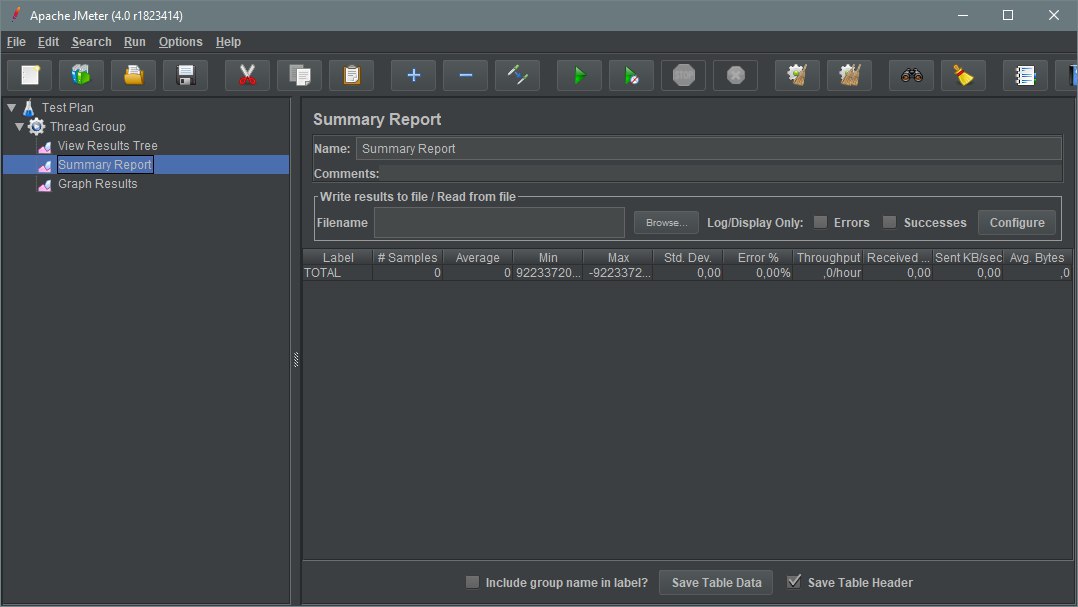Image resolution: width=1078 pixels, height=607 pixels.
Task: Open the function helper list icon
Action: [x=1025, y=75]
